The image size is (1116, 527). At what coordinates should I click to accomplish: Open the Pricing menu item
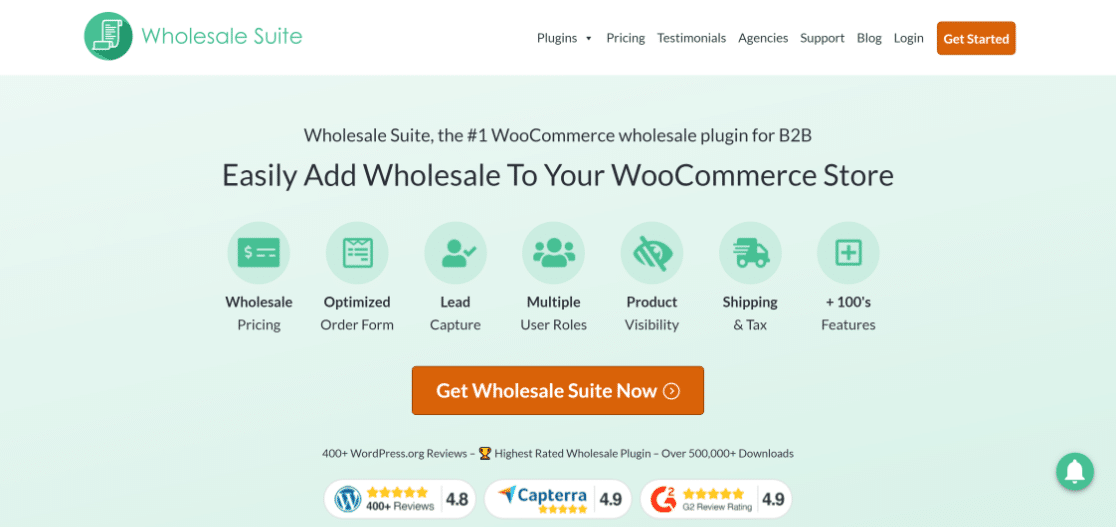(626, 38)
